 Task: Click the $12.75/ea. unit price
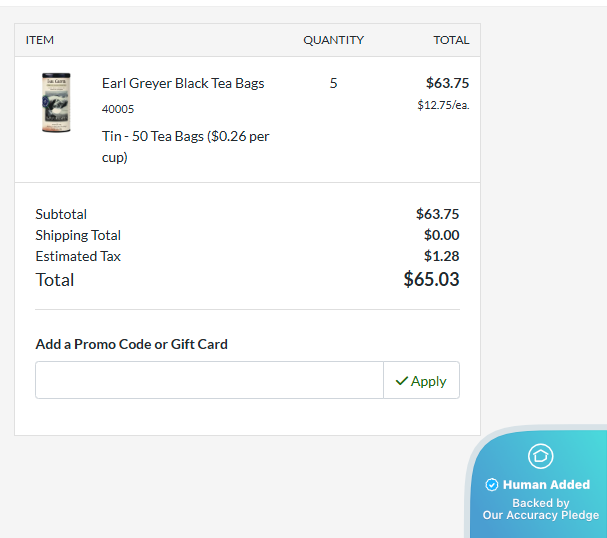point(443,105)
